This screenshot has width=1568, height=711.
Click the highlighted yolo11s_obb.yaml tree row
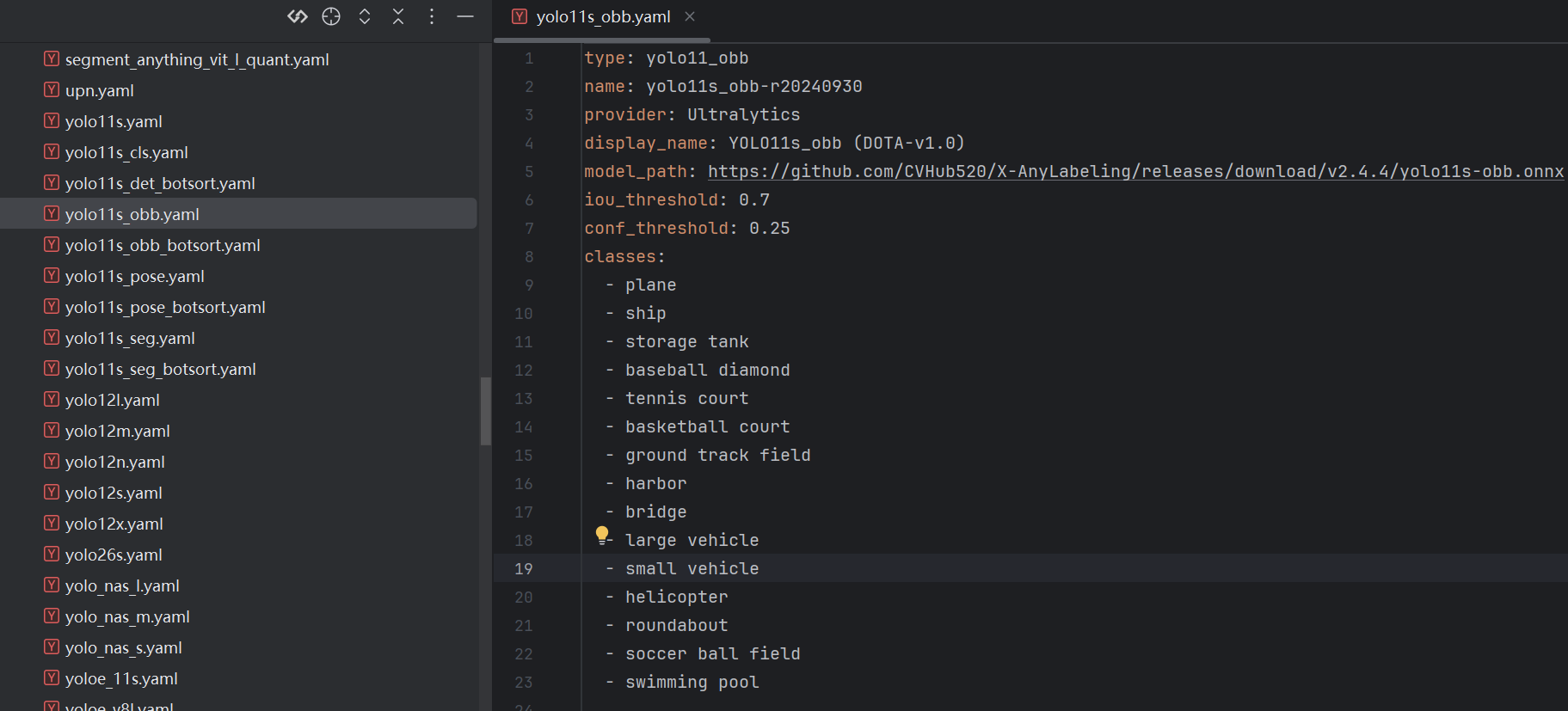[x=238, y=214]
